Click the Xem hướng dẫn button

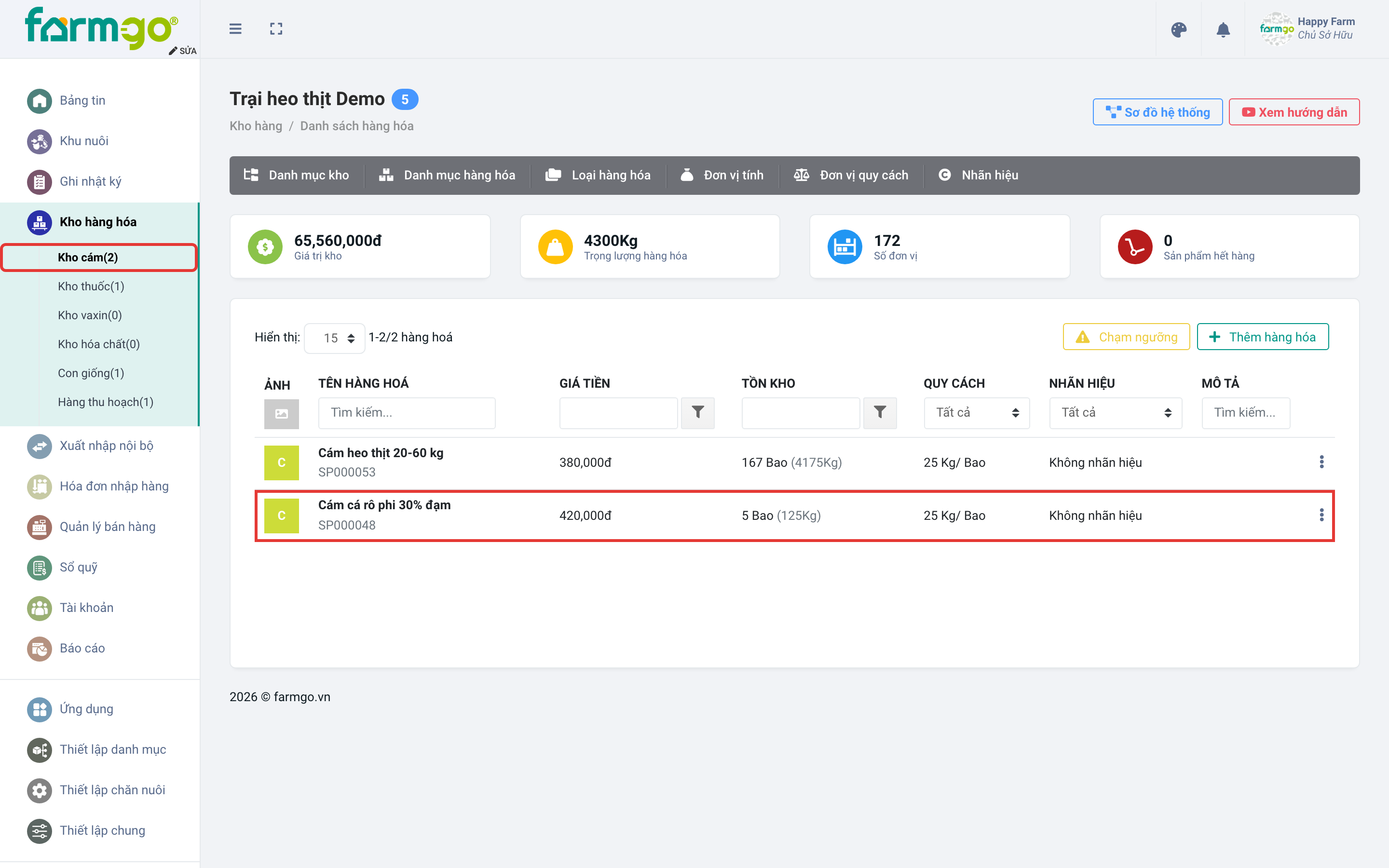click(1294, 112)
